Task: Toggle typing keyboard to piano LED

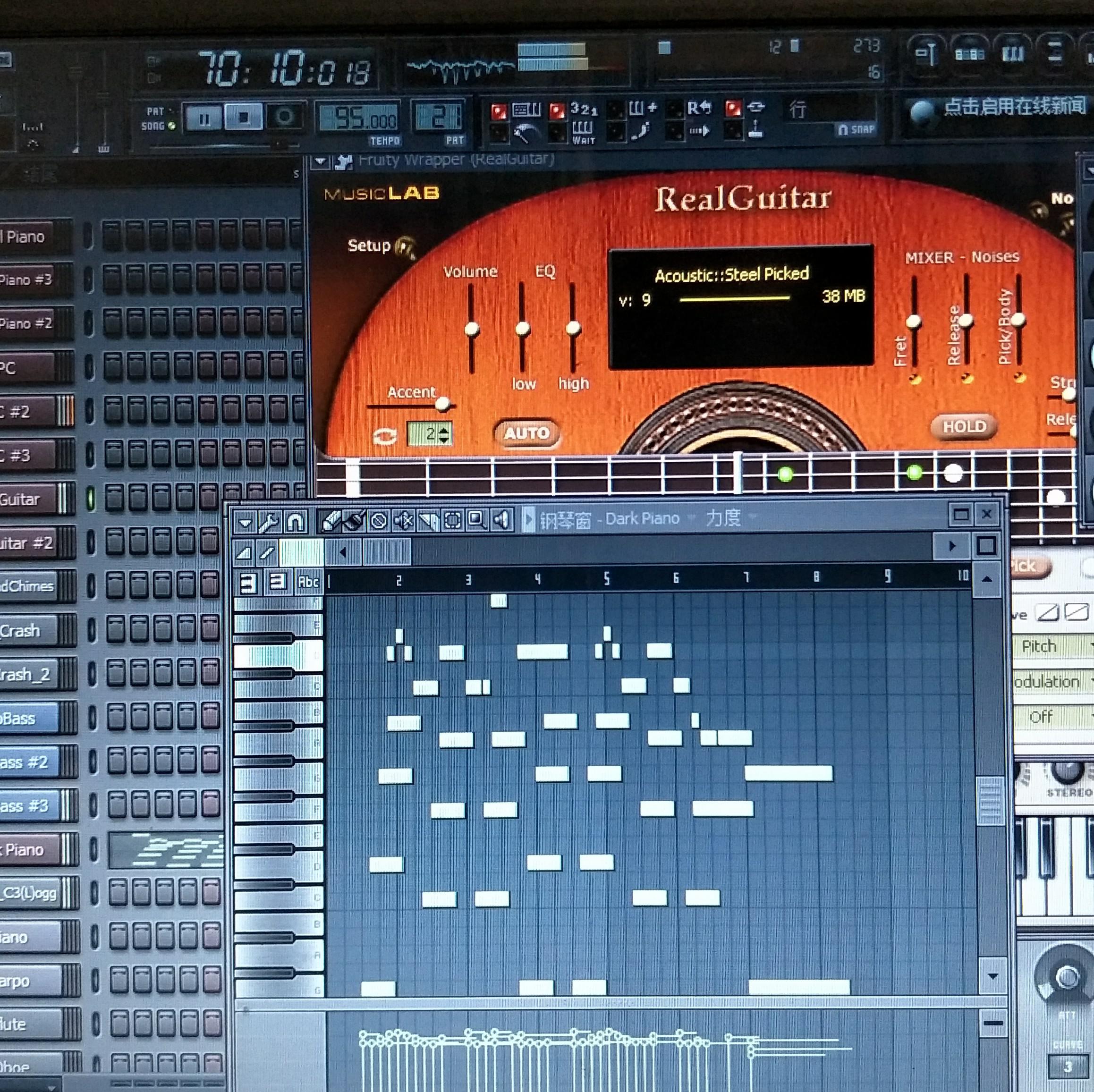Action: click(499, 111)
